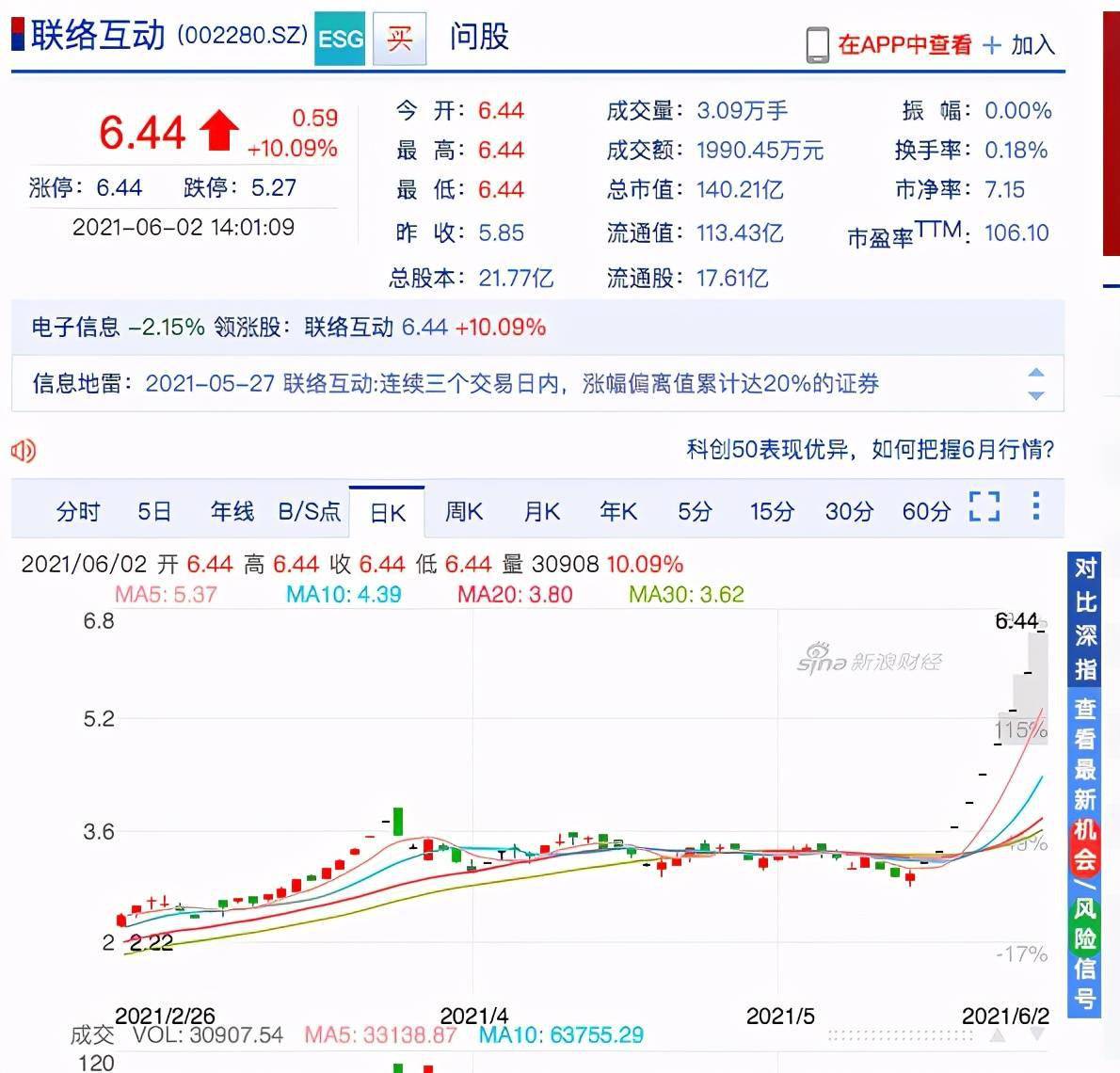
Task: Click the plus icon to add stock
Action: point(991,46)
